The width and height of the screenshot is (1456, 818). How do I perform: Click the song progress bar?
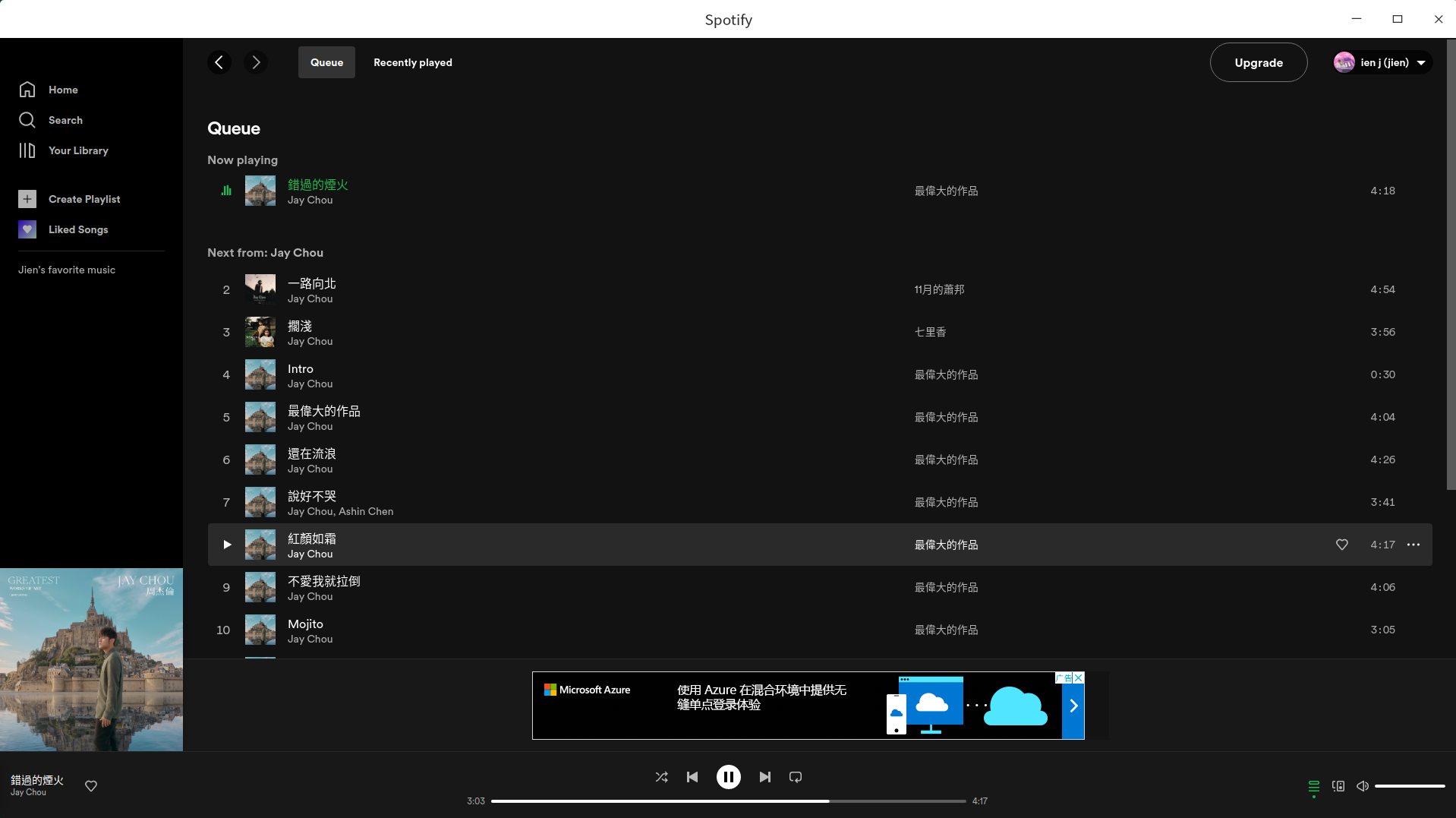pyautogui.click(x=728, y=801)
